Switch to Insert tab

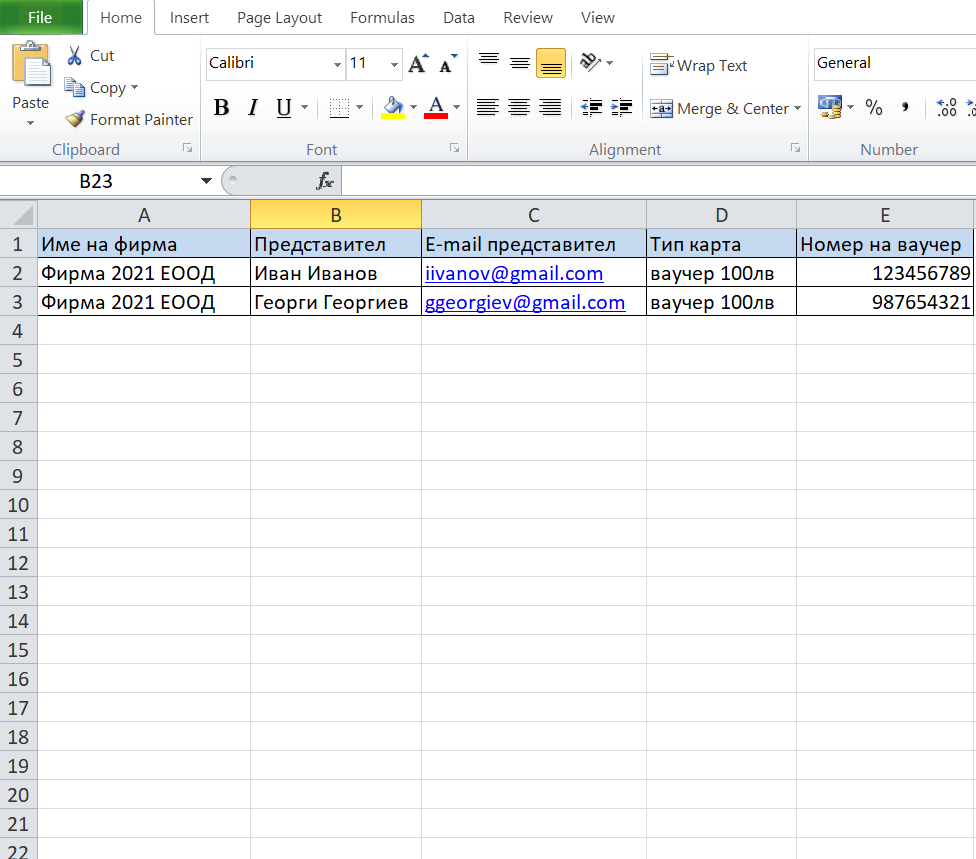click(189, 18)
